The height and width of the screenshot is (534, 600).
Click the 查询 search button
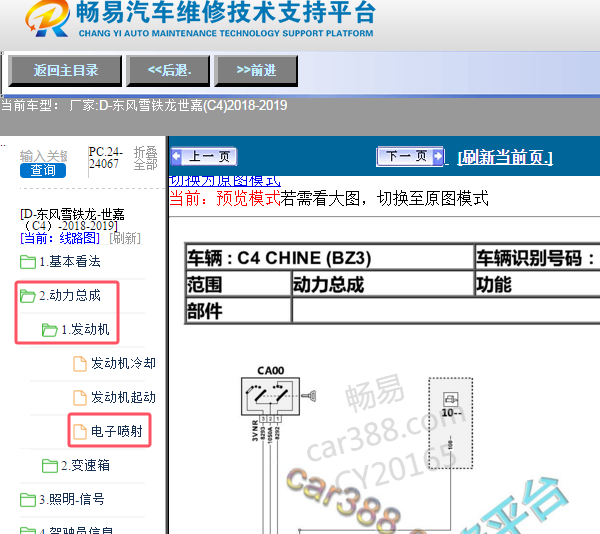click(43, 170)
